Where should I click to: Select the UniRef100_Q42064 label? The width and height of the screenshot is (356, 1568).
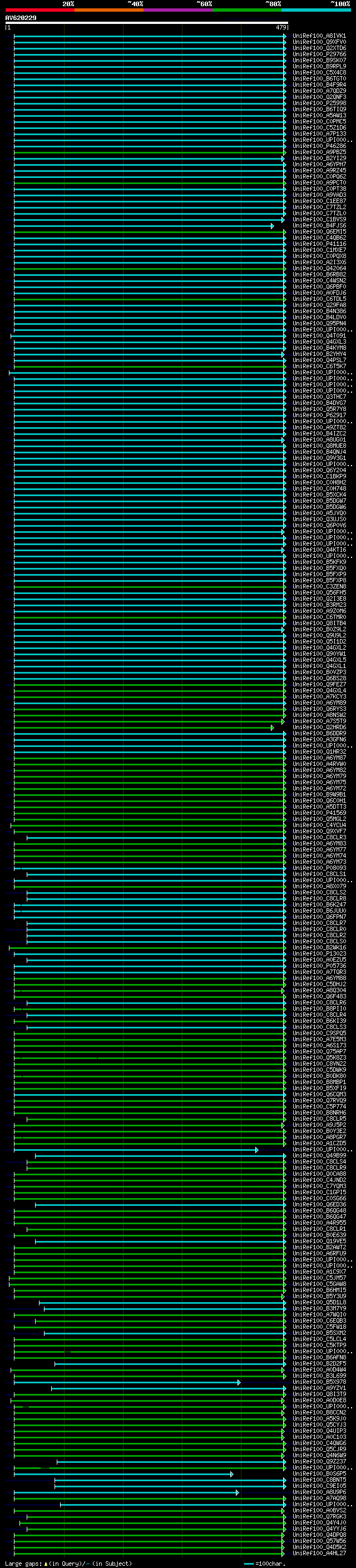point(319,269)
